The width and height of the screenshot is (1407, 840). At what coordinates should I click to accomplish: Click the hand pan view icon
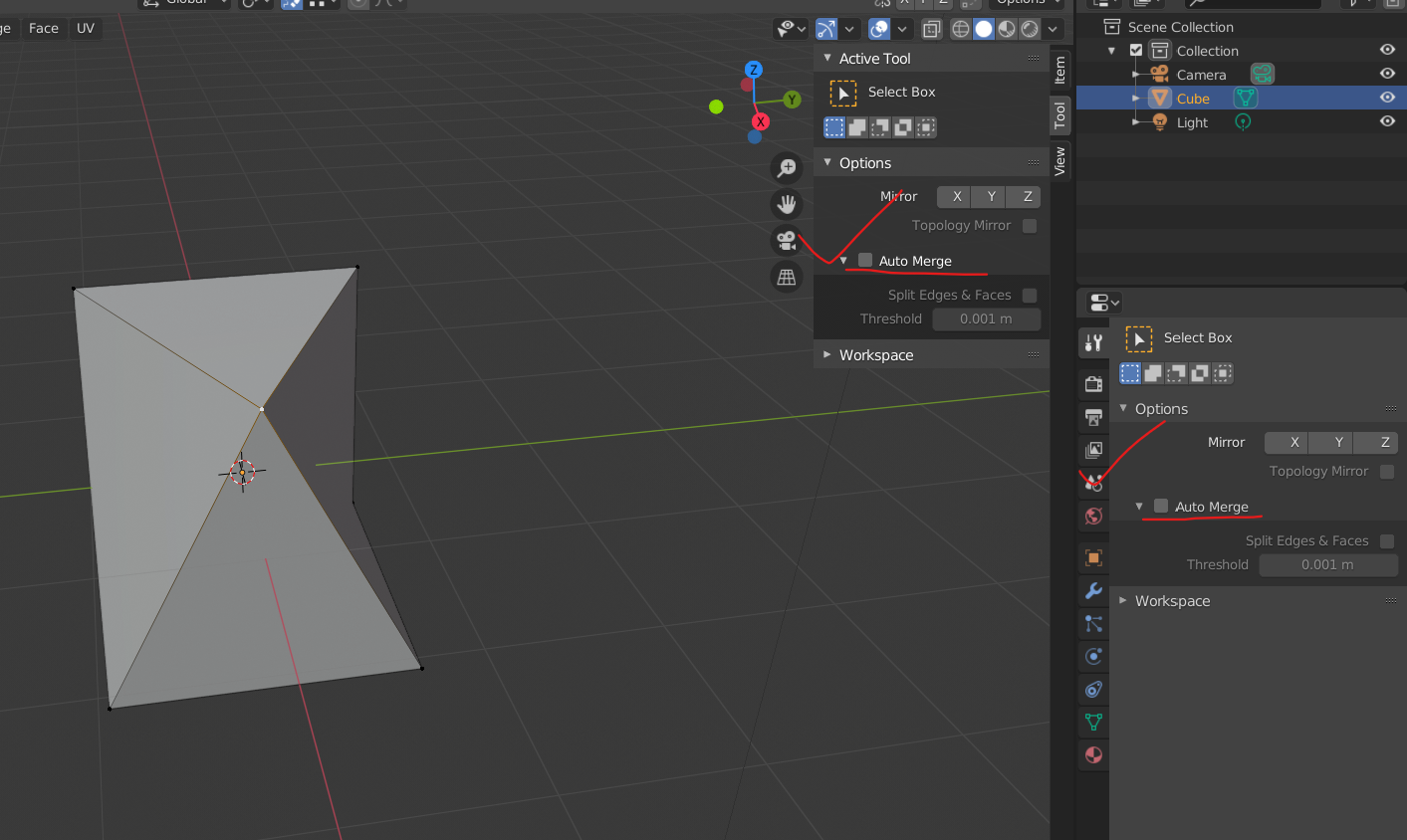tap(787, 204)
